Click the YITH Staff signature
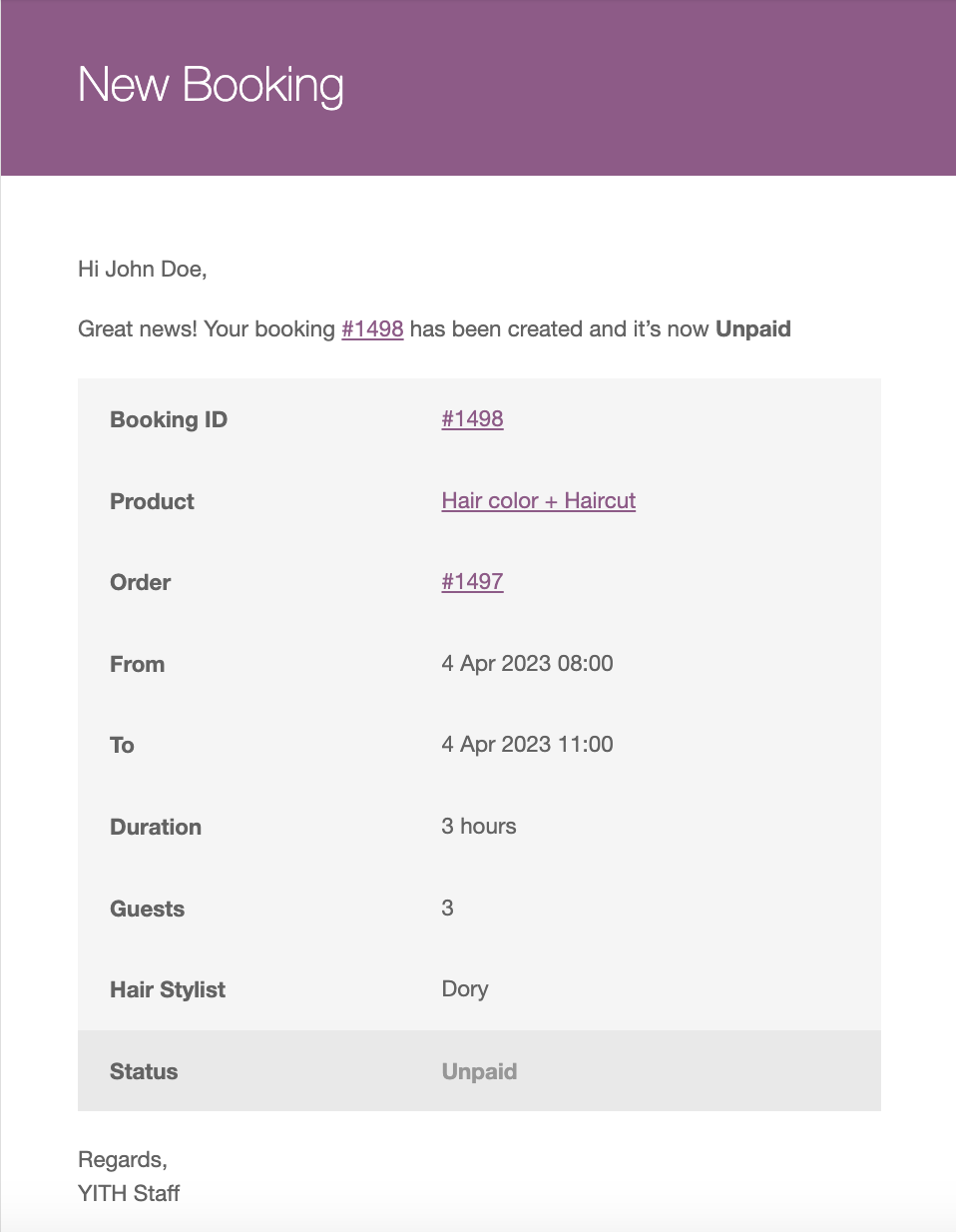This screenshot has width=956, height=1232. point(129,1194)
